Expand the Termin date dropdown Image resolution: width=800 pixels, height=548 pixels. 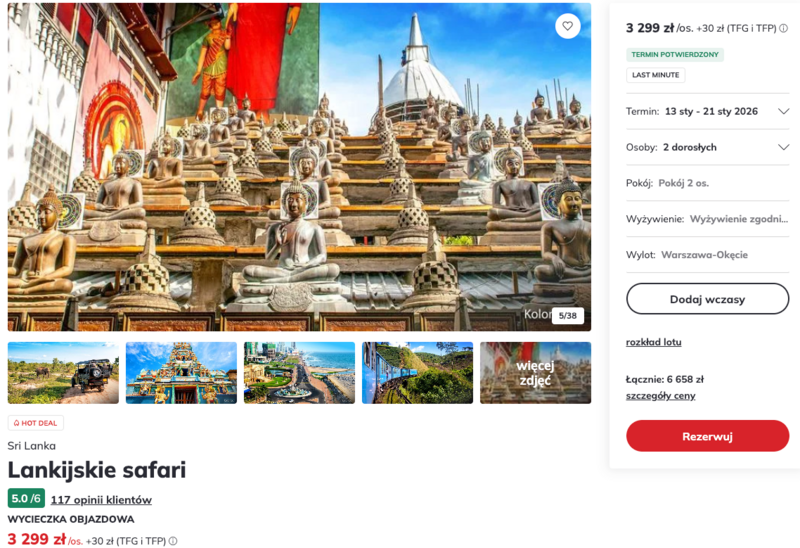[x=783, y=111]
